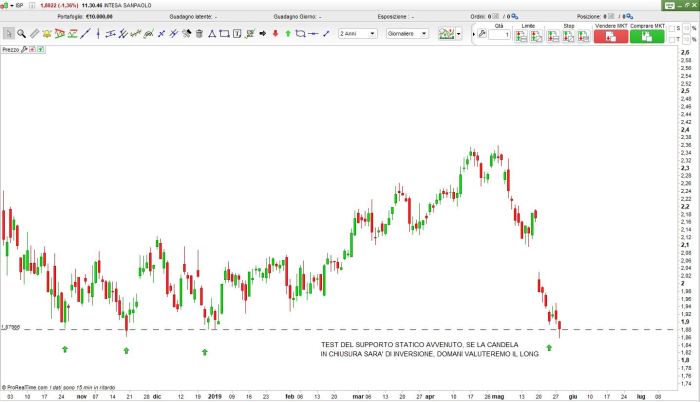Viewport: 700px width, 402px height.
Task: Click the 'Prezzo' panel label
Action: [x=12, y=49]
